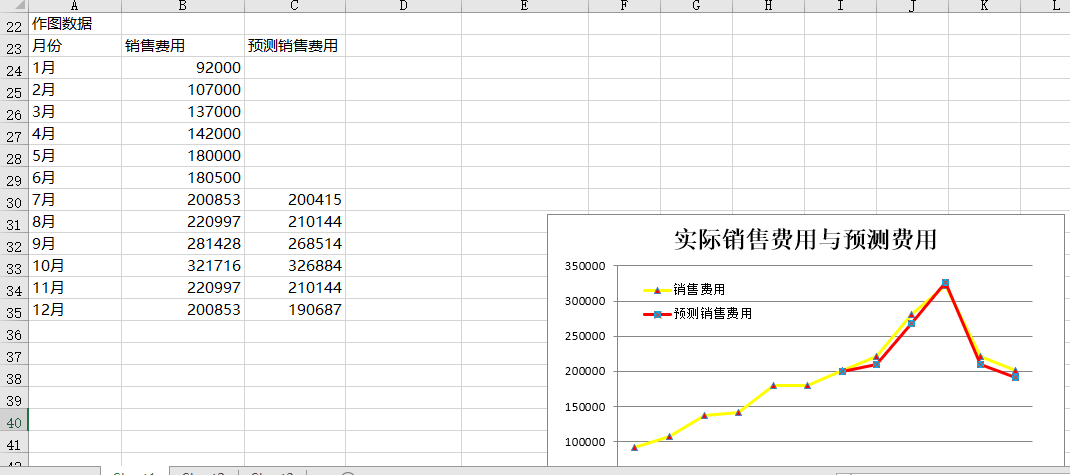This screenshot has width=1070, height=475.
Task: Click the peak marker of the red line
Action: tap(945, 283)
